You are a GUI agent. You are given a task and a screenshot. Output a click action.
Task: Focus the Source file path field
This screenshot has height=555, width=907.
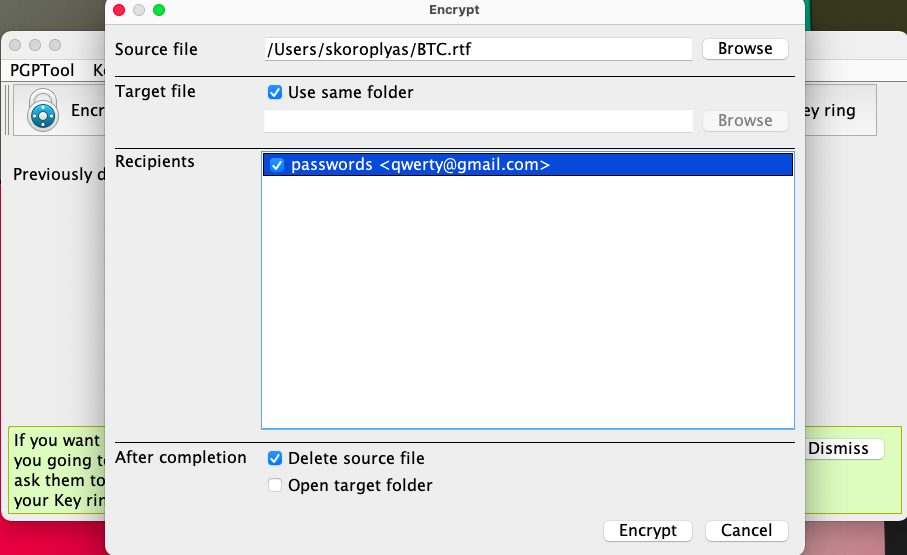tap(477, 48)
